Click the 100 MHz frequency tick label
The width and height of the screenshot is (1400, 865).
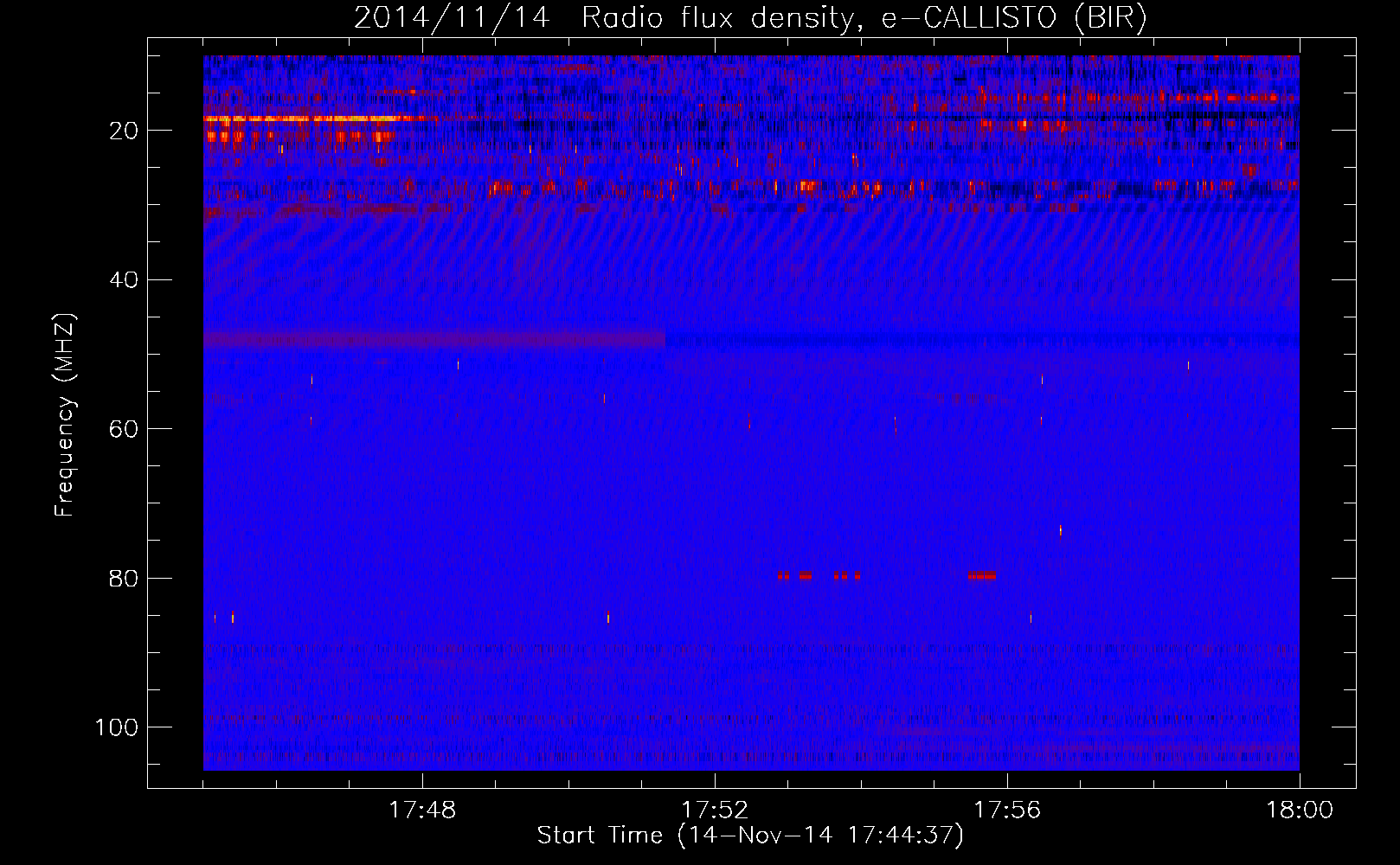[117, 727]
